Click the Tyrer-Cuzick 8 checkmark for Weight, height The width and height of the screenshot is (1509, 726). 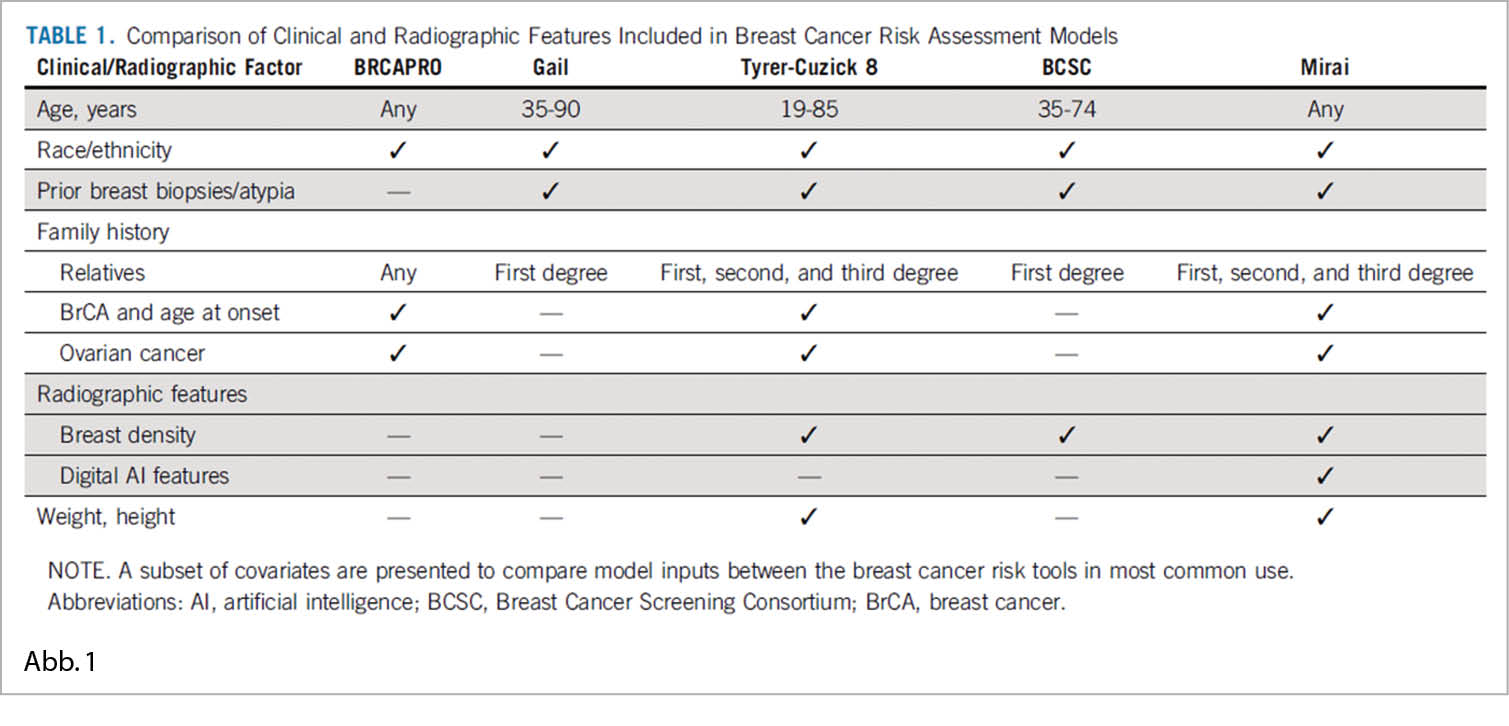tap(808, 517)
